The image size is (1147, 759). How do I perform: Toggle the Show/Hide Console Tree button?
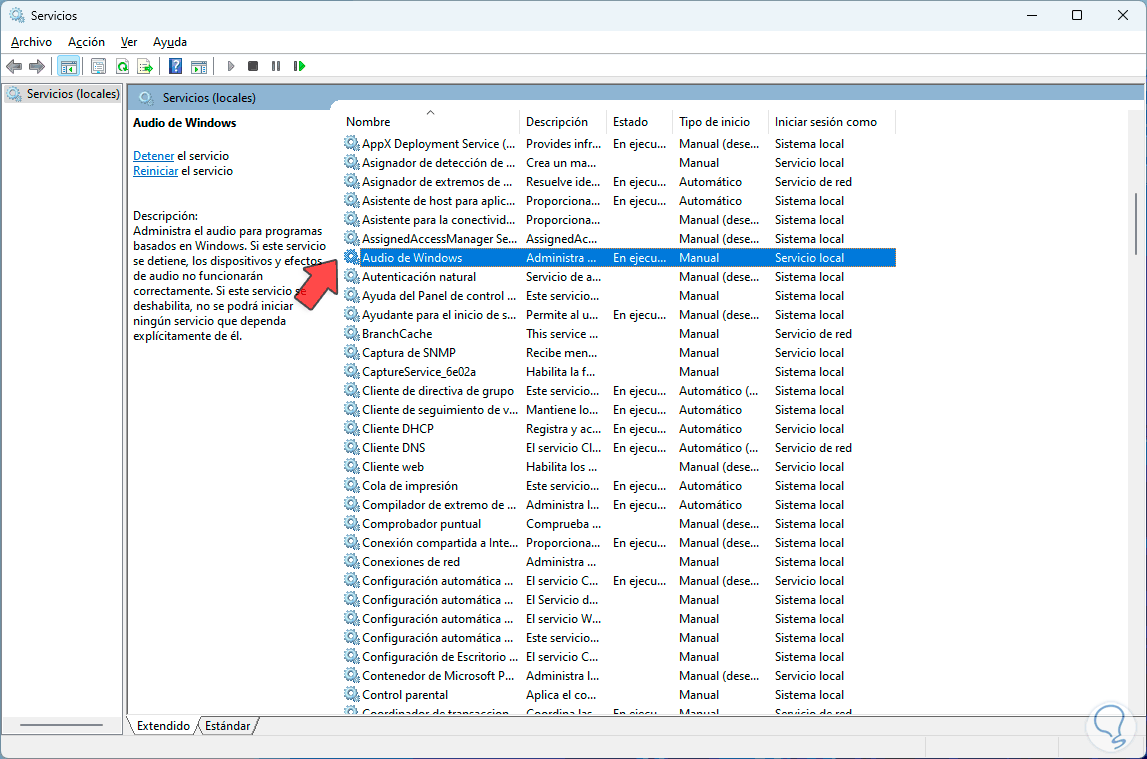[x=69, y=67]
